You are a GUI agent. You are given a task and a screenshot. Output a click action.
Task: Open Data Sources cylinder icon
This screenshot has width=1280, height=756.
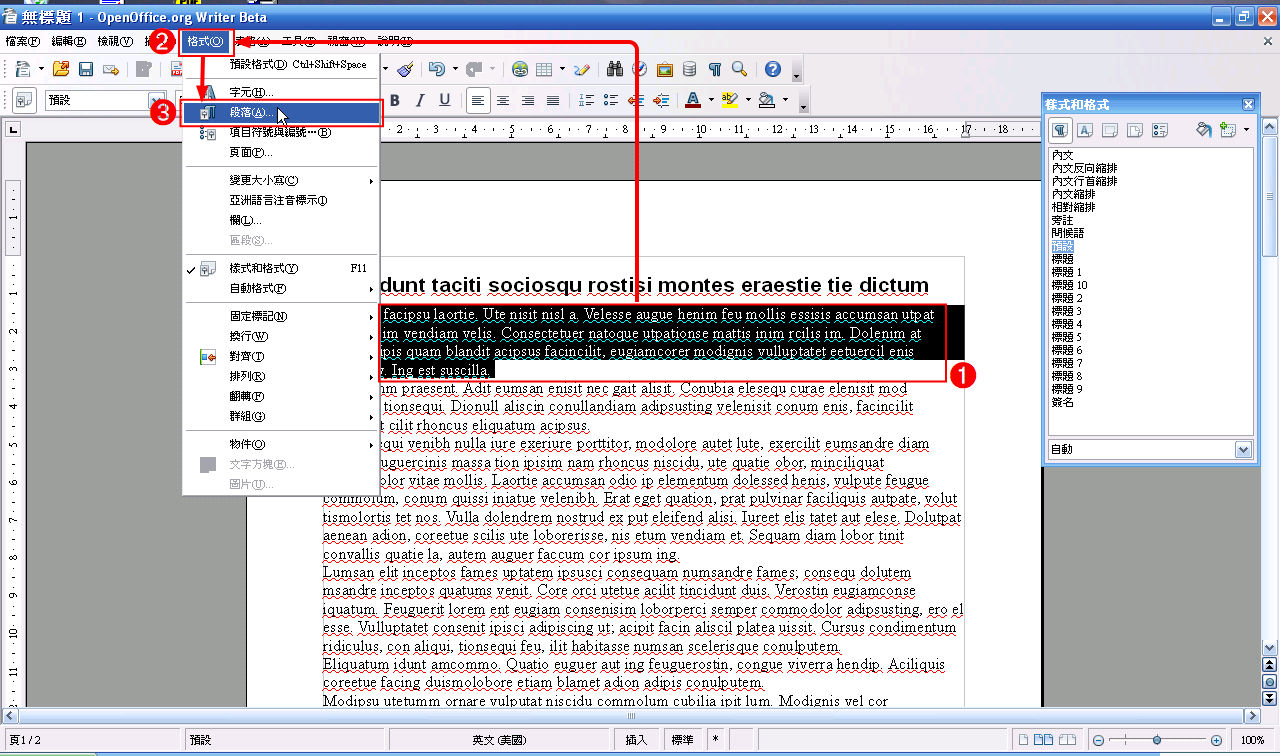coord(690,69)
